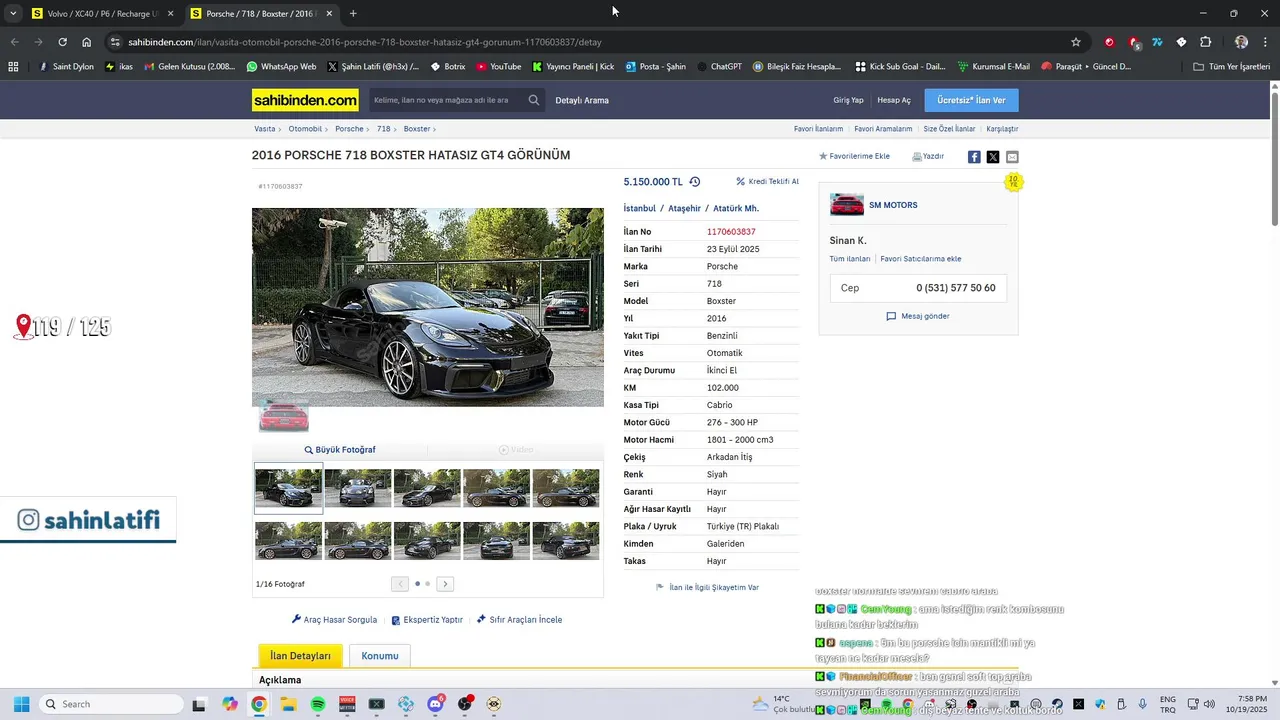Select second photo thumbnail in first row
This screenshot has height=720, width=1280.
click(x=358, y=488)
